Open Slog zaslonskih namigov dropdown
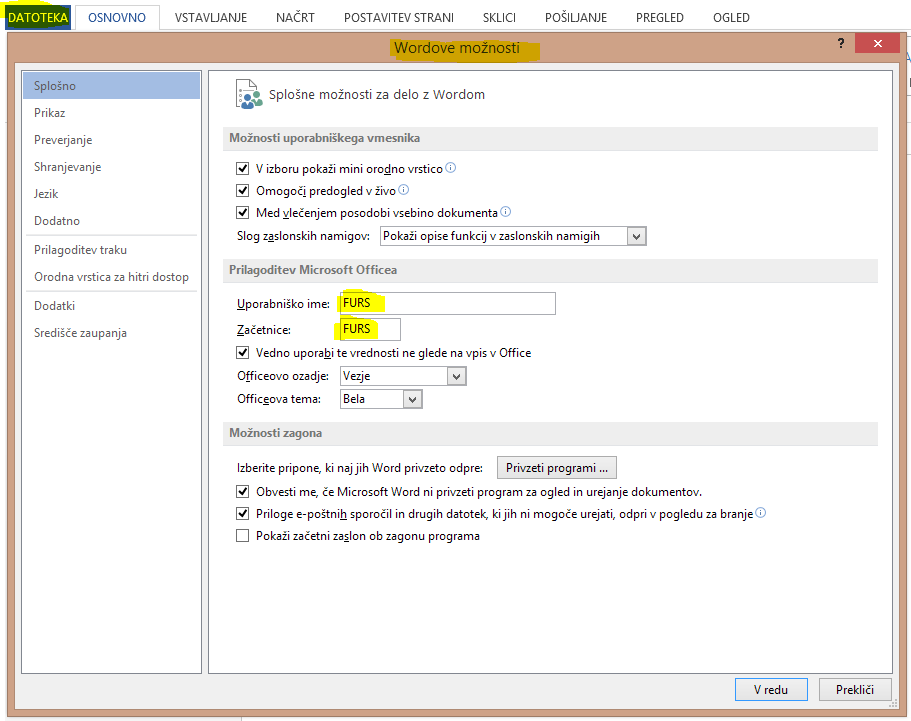Viewport: 911px width, 721px height. point(513,236)
